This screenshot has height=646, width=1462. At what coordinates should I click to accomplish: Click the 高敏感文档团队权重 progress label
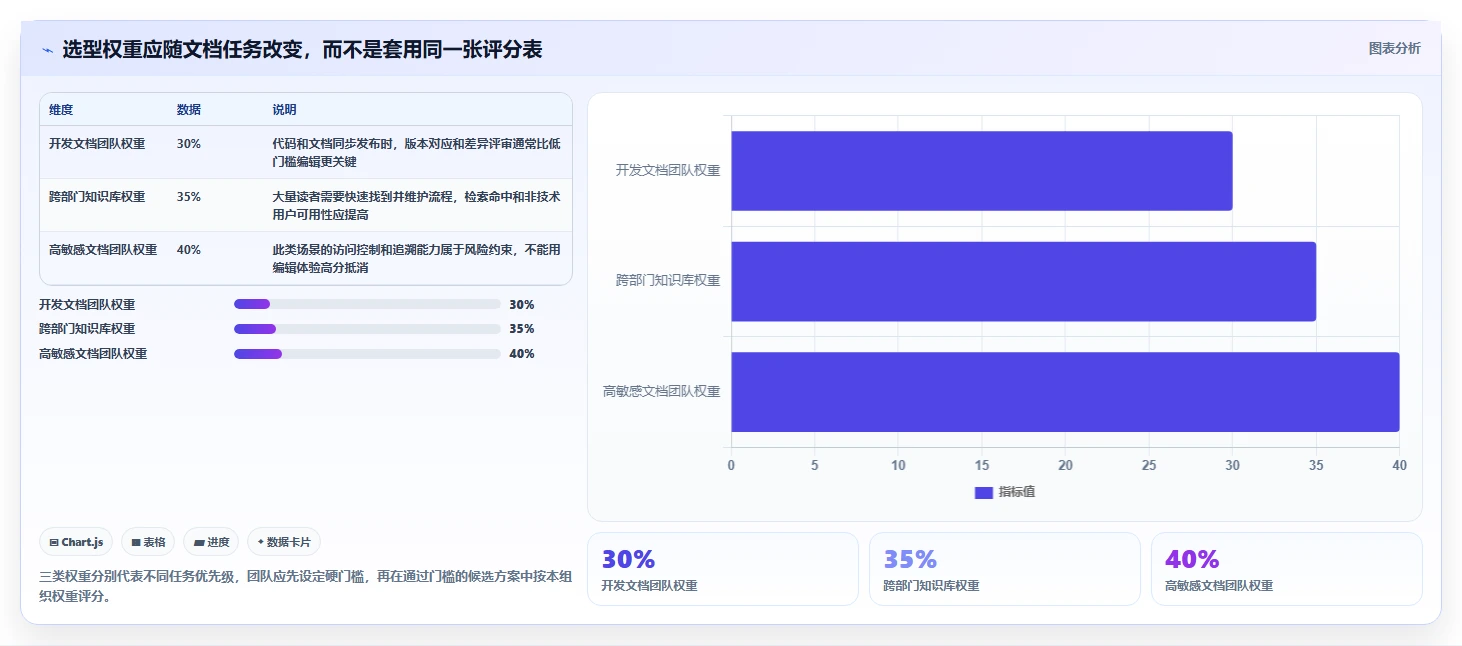click(93, 354)
